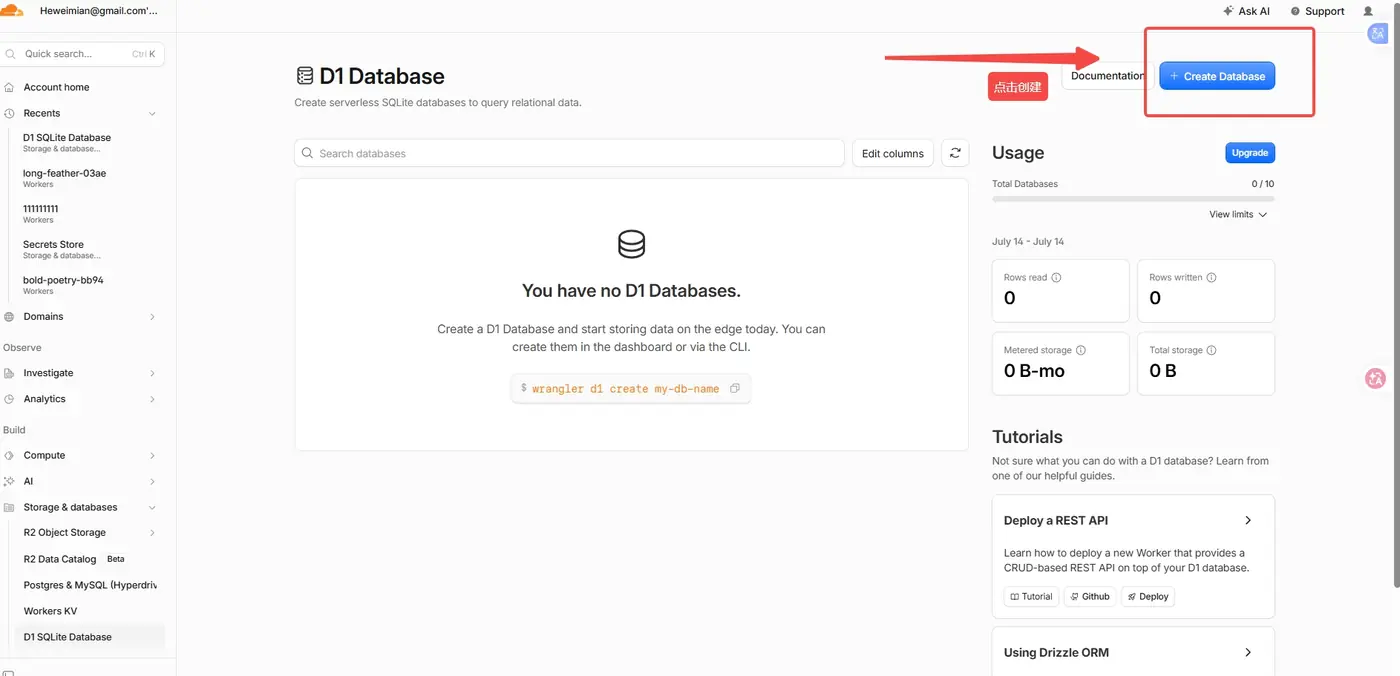
Task: Click the Analytics chart icon
Action: [9, 399]
